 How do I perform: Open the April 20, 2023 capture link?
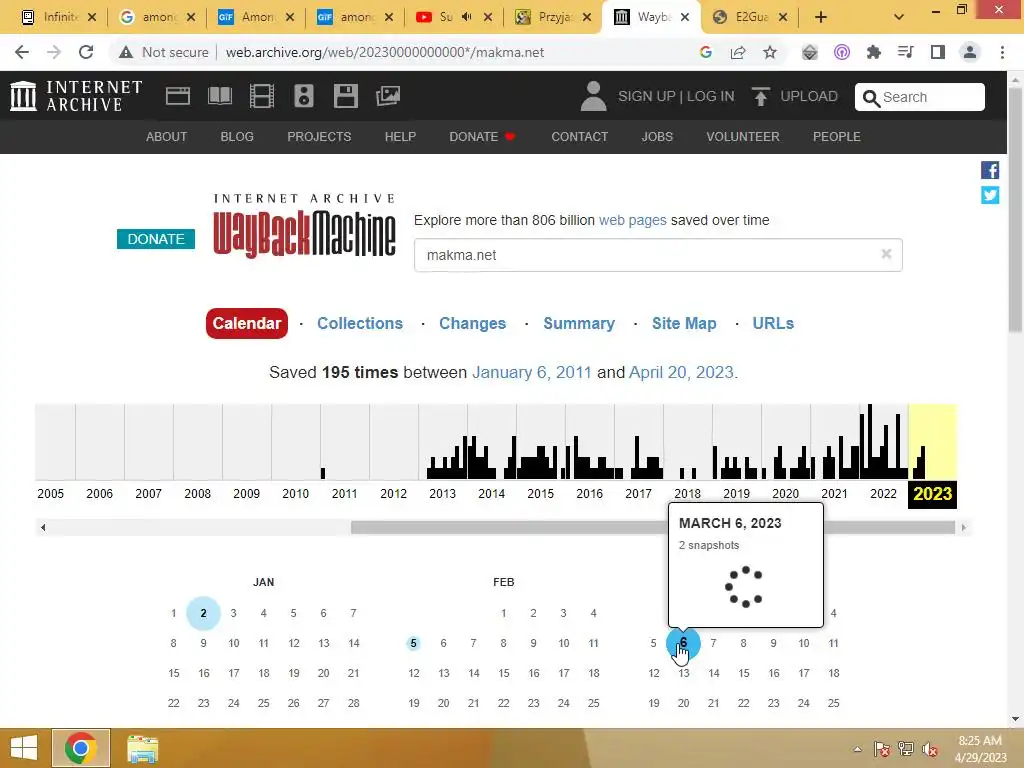(681, 372)
